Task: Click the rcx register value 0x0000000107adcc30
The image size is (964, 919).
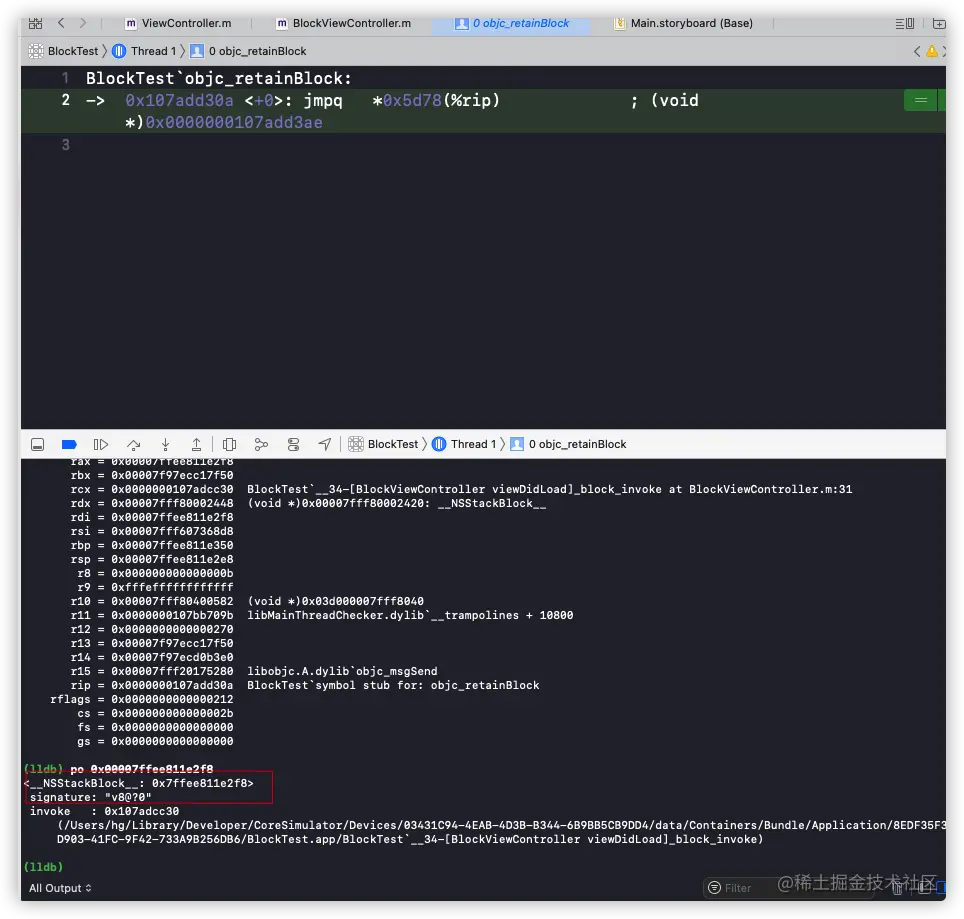Action: (x=172, y=489)
